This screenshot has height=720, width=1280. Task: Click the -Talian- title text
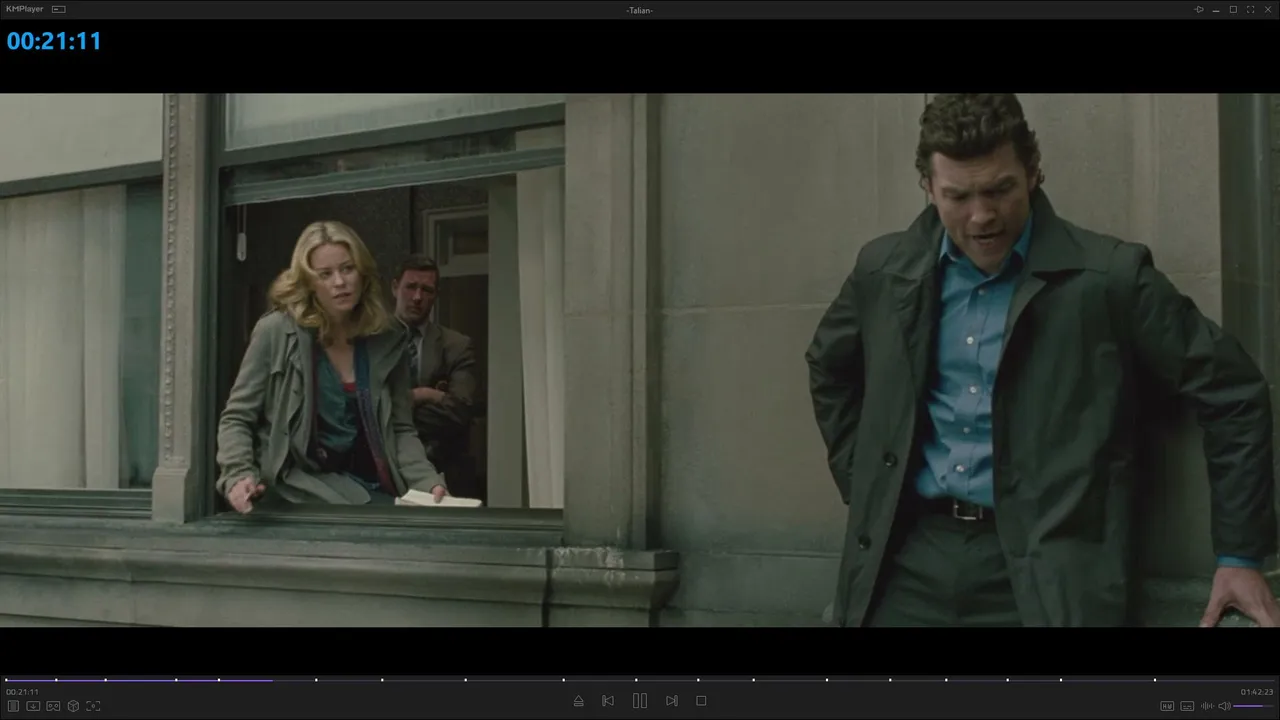tap(640, 10)
